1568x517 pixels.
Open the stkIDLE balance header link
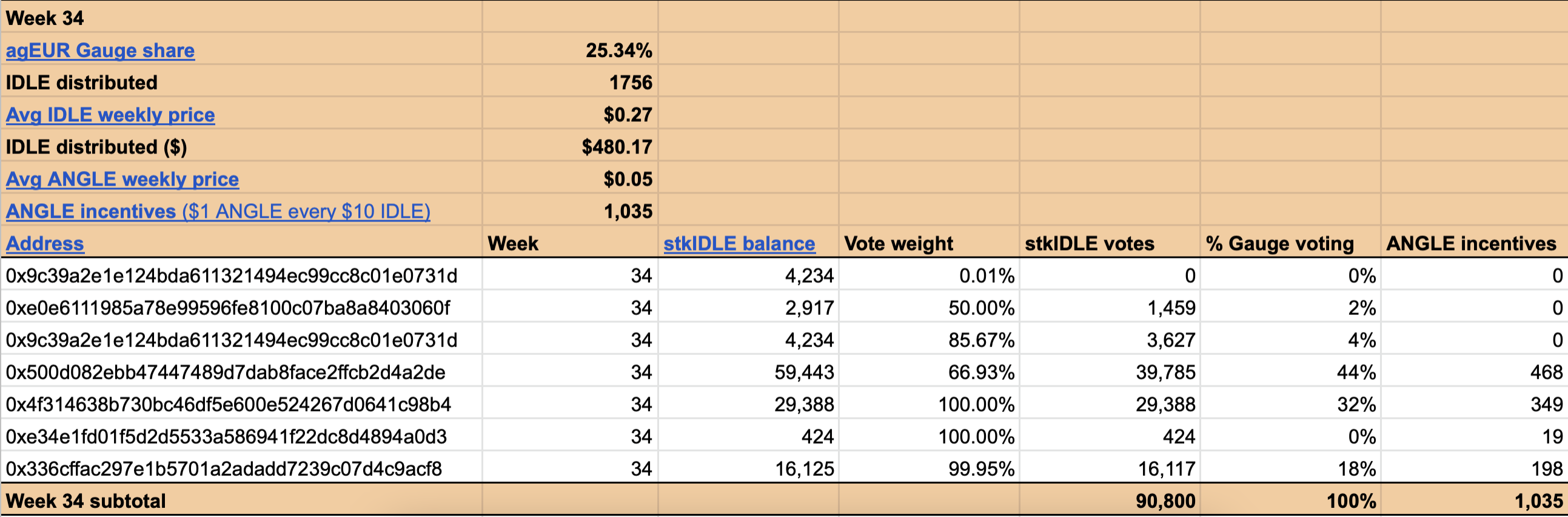point(739,243)
